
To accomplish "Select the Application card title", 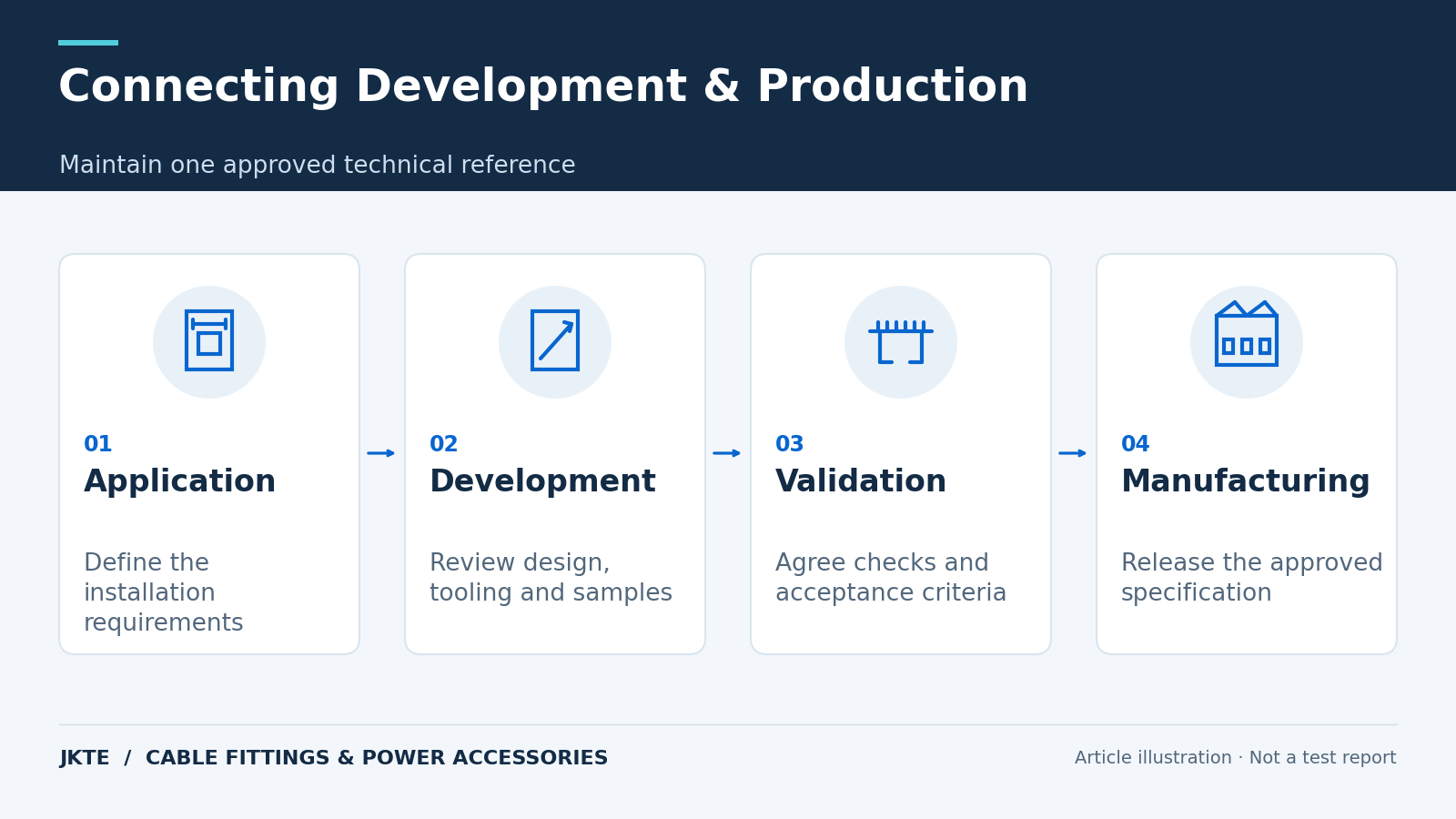I will (x=179, y=481).
